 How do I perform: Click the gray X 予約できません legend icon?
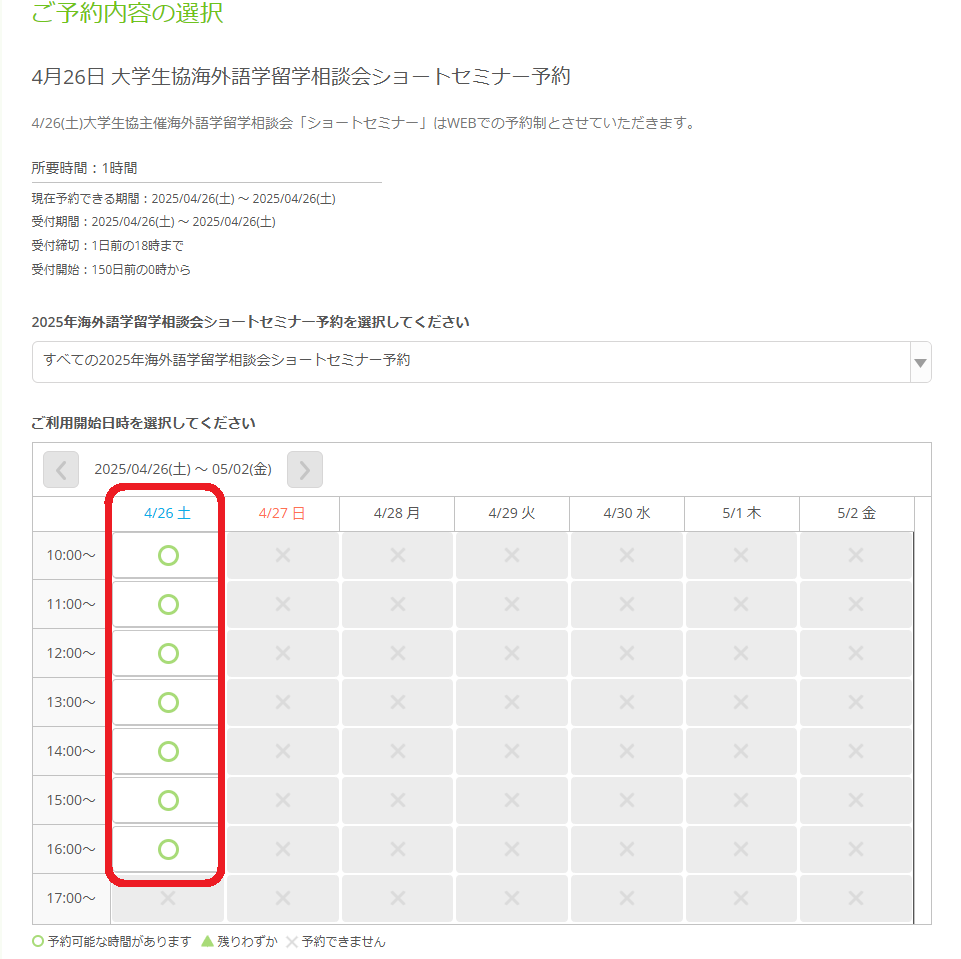coord(292,942)
